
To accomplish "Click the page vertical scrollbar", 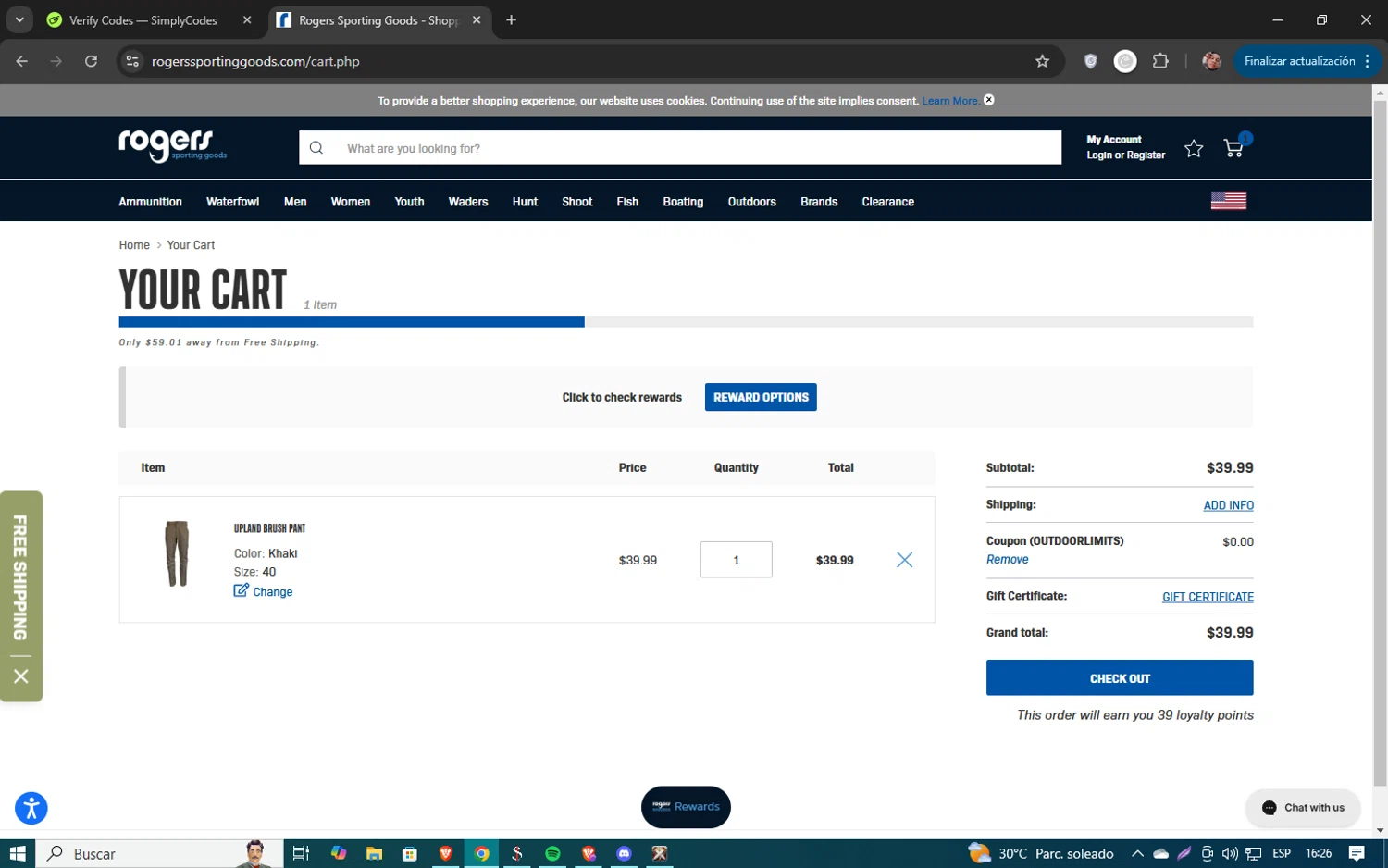I will (x=1380, y=444).
